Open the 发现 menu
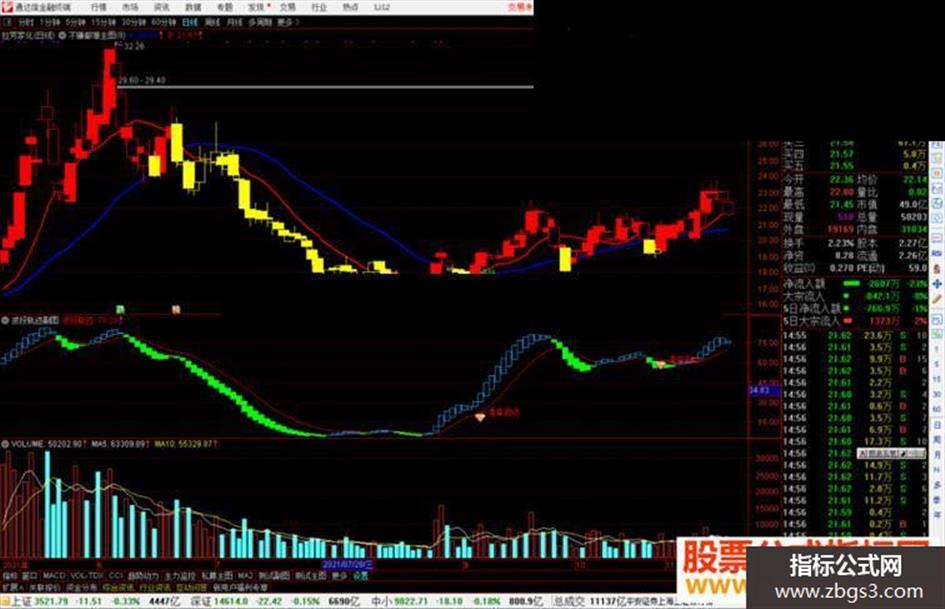The image size is (945, 609). (x=257, y=7)
